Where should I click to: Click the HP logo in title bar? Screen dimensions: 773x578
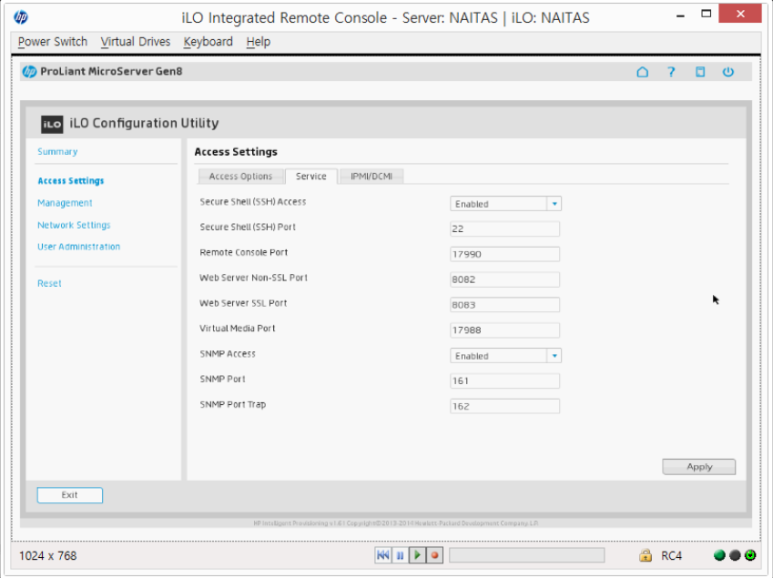[x=21, y=17]
